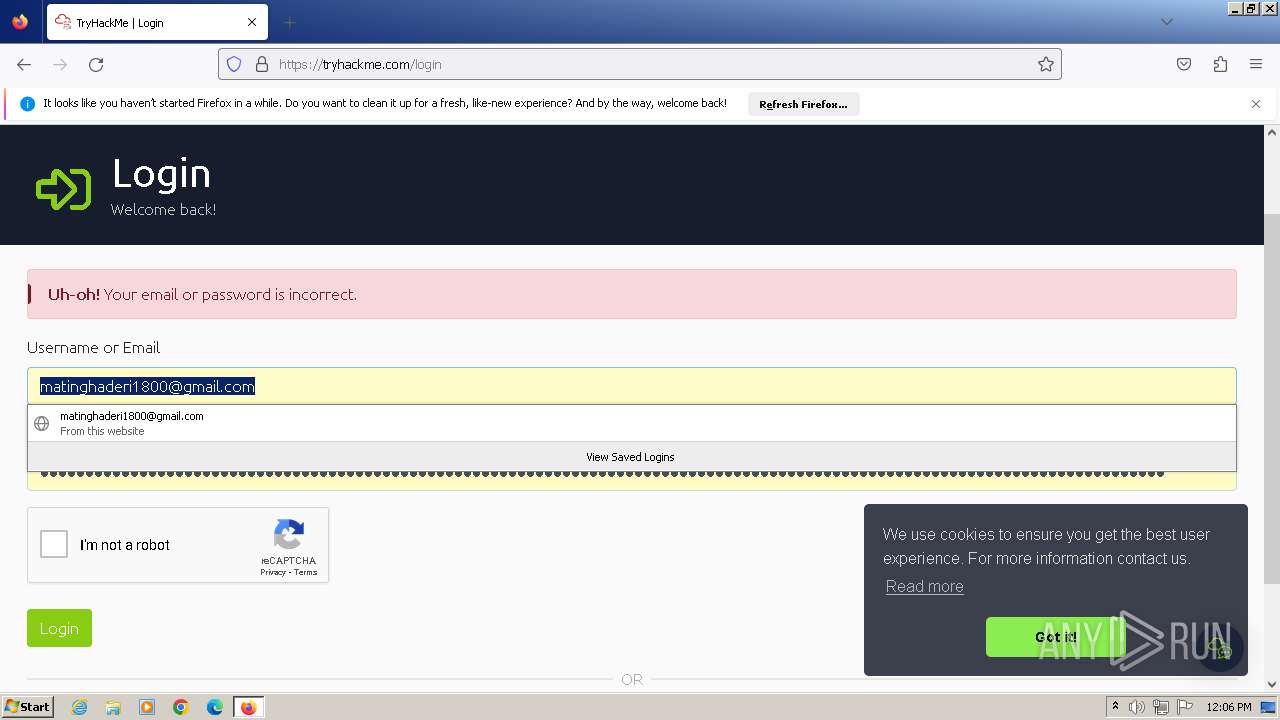Open the Action Center flag icon
The width and height of the screenshot is (1280, 720).
[x=1184, y=707]
